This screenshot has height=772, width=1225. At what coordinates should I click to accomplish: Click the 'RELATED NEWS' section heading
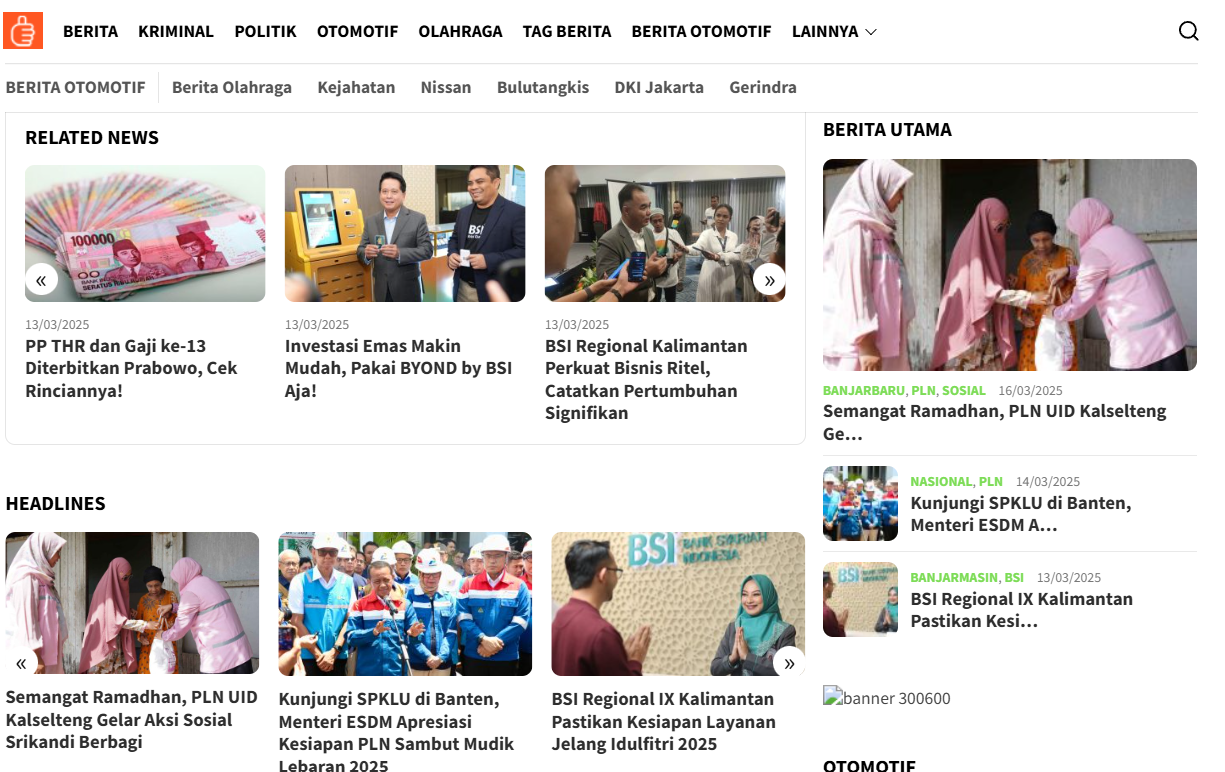92,137
